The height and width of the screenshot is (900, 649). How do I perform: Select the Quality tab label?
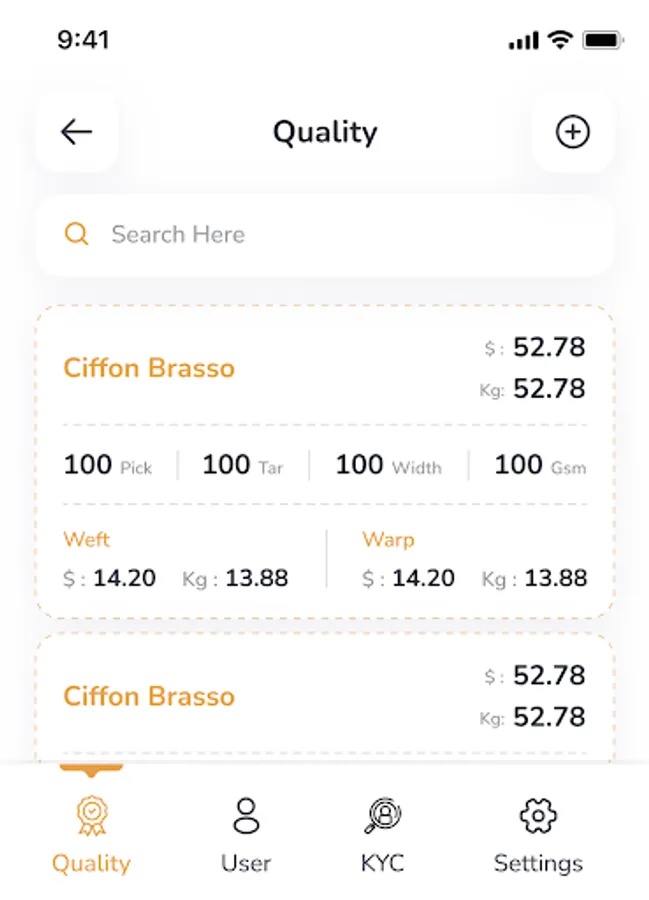click(x=91, y=863)
